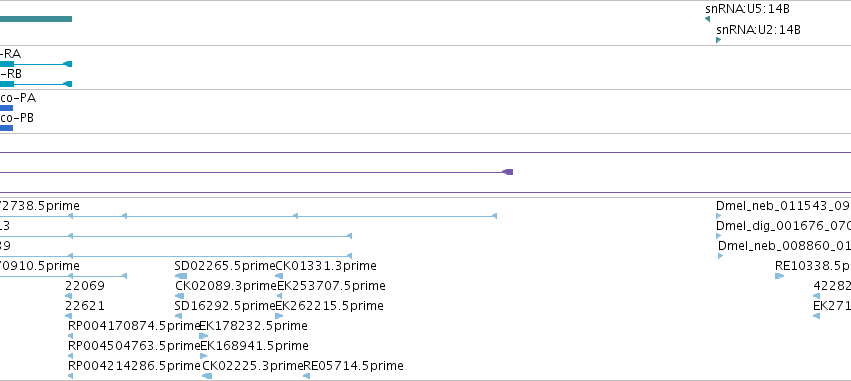Click the arrow glyph under EK271
Image resolution: width=851 pixels, height=381 pixels.
(x=816, y=316)
